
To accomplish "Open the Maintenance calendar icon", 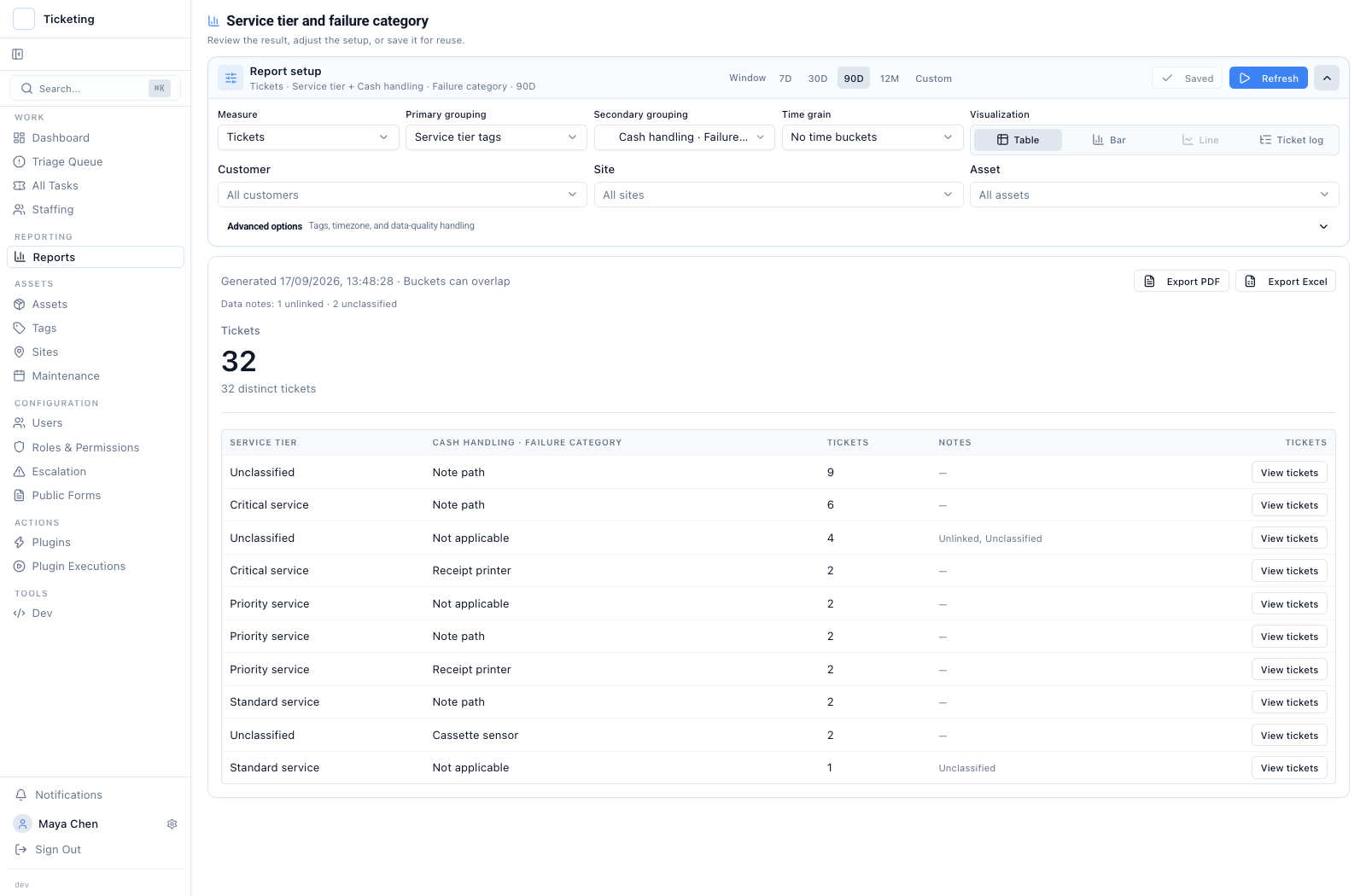I will [x=20, y=376].
